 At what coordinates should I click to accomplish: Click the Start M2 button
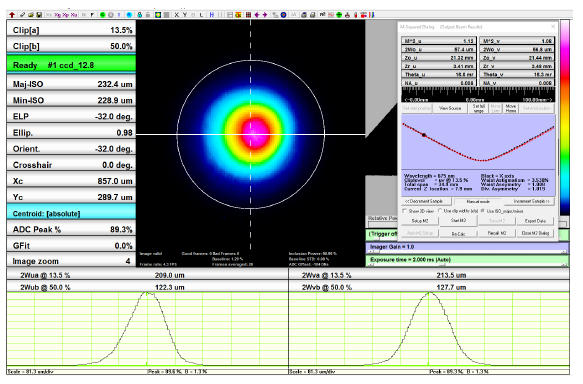coord(458,221)
